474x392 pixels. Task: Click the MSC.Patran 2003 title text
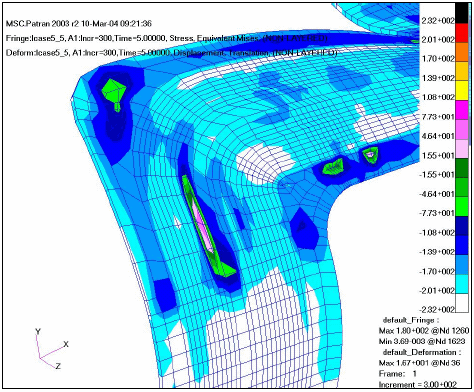(79, 24)
